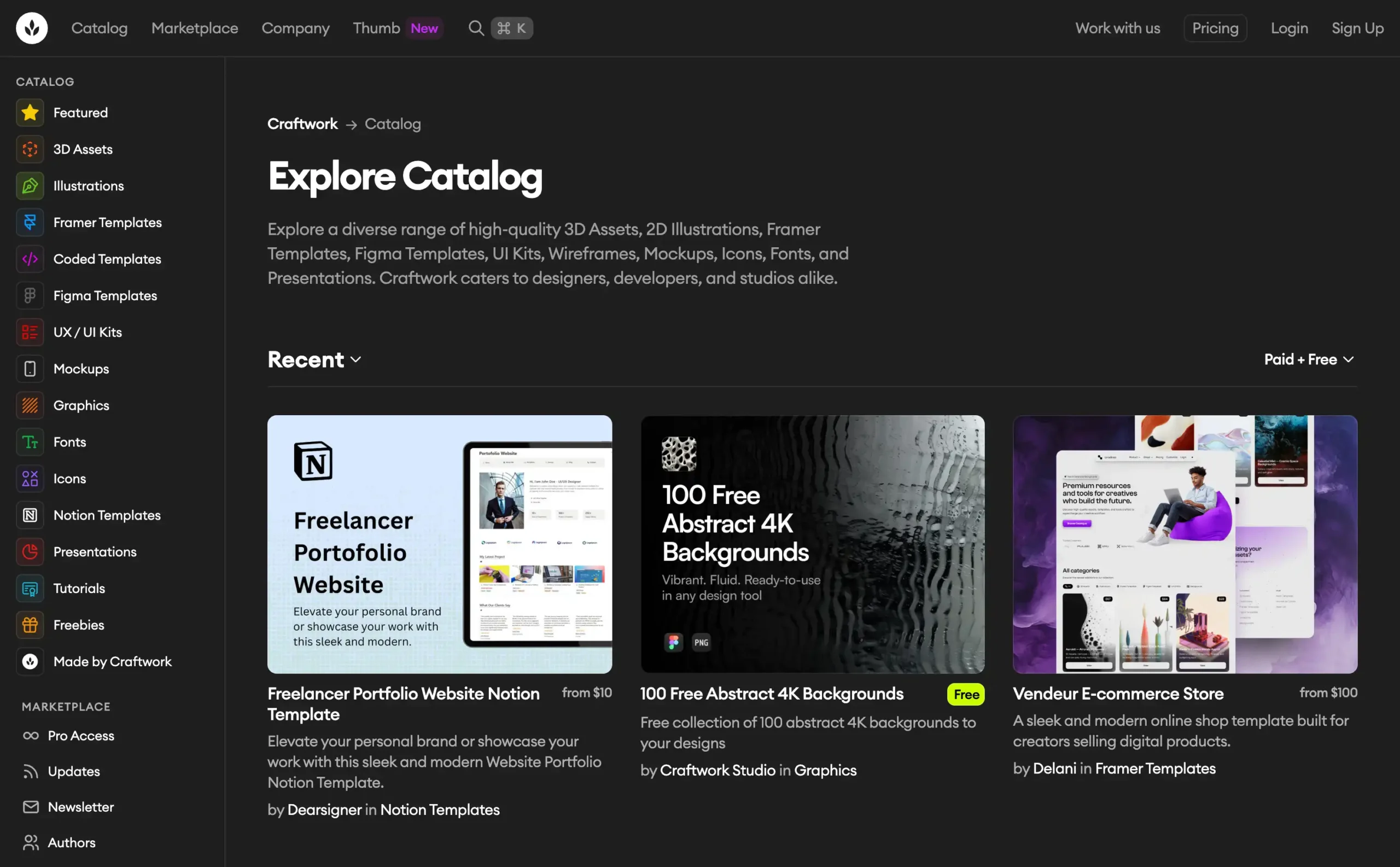1400x867 pixels.
Task: Open the Updates feed icon
Action: 31,771
